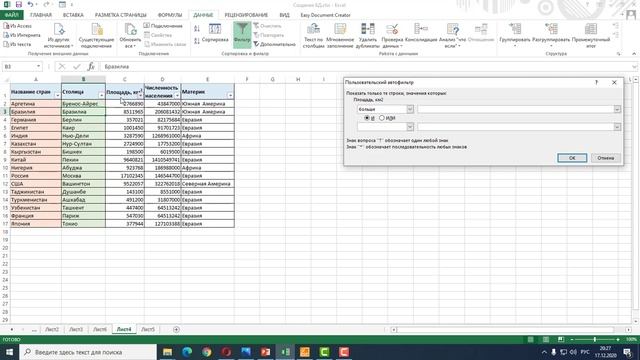This screenshot has height=360, width=640.
Task: Open the ФАЙЛ tab
Action: tap(11, 15)
